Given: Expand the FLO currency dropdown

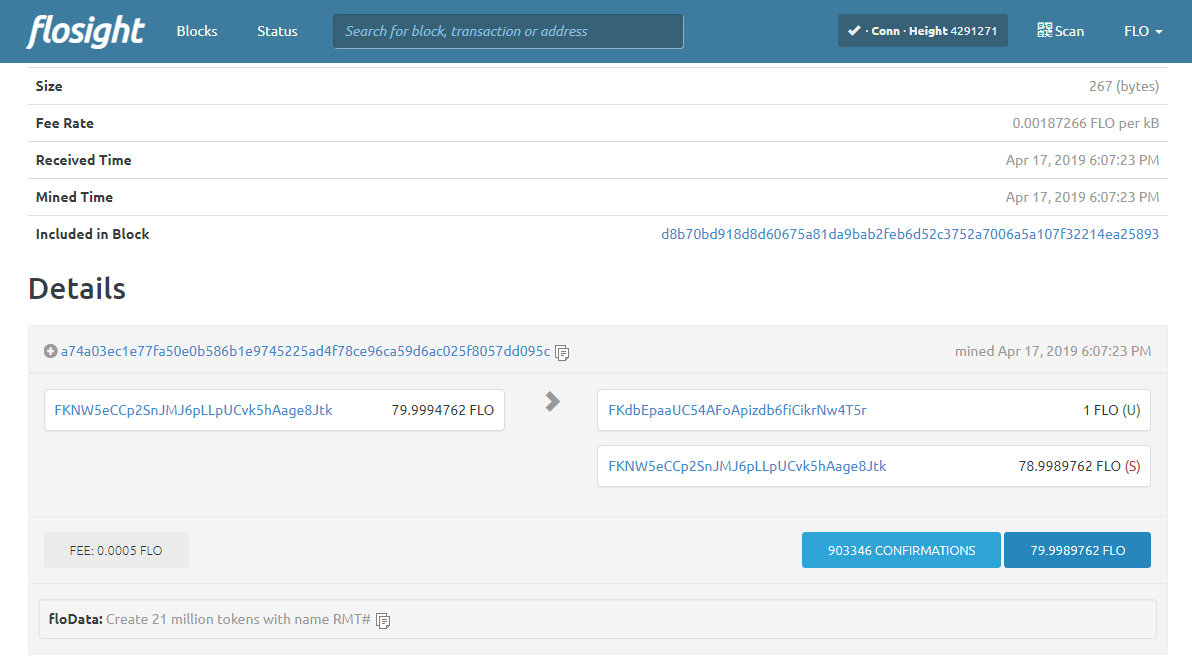Looking at the screenshot, I should tap(1143, 31).
